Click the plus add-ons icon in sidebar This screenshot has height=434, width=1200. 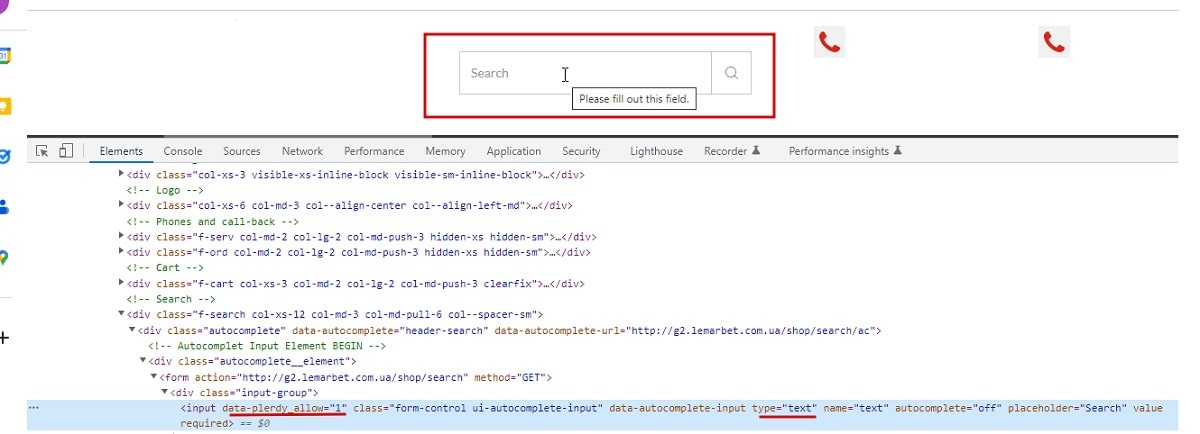(x=4, y=338)
